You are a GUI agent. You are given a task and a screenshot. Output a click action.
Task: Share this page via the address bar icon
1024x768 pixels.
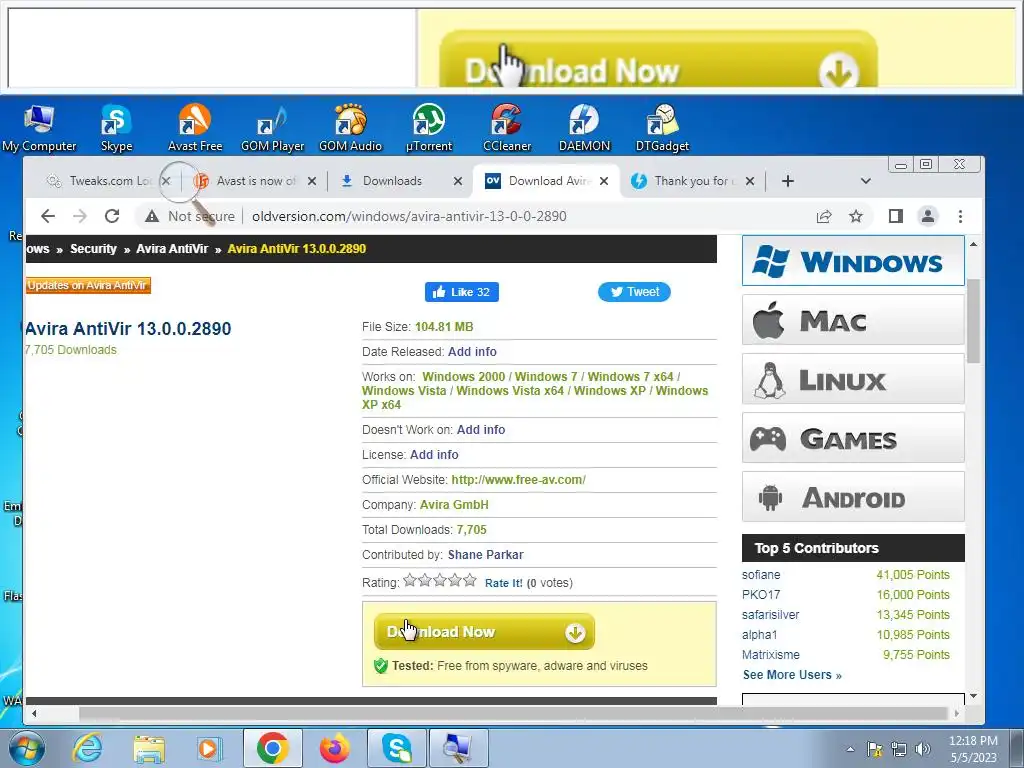coord(824,216)
